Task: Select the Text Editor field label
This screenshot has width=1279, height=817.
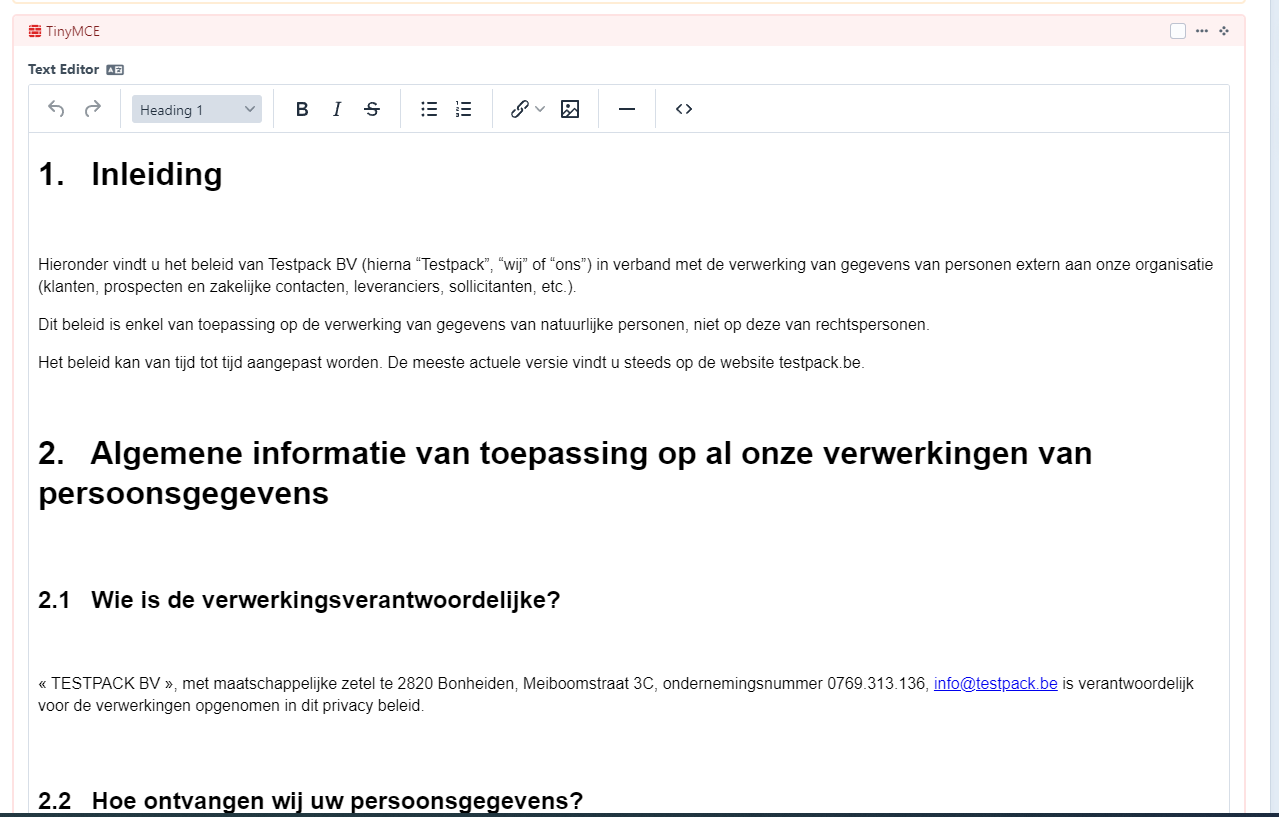Action: point(62,69)
